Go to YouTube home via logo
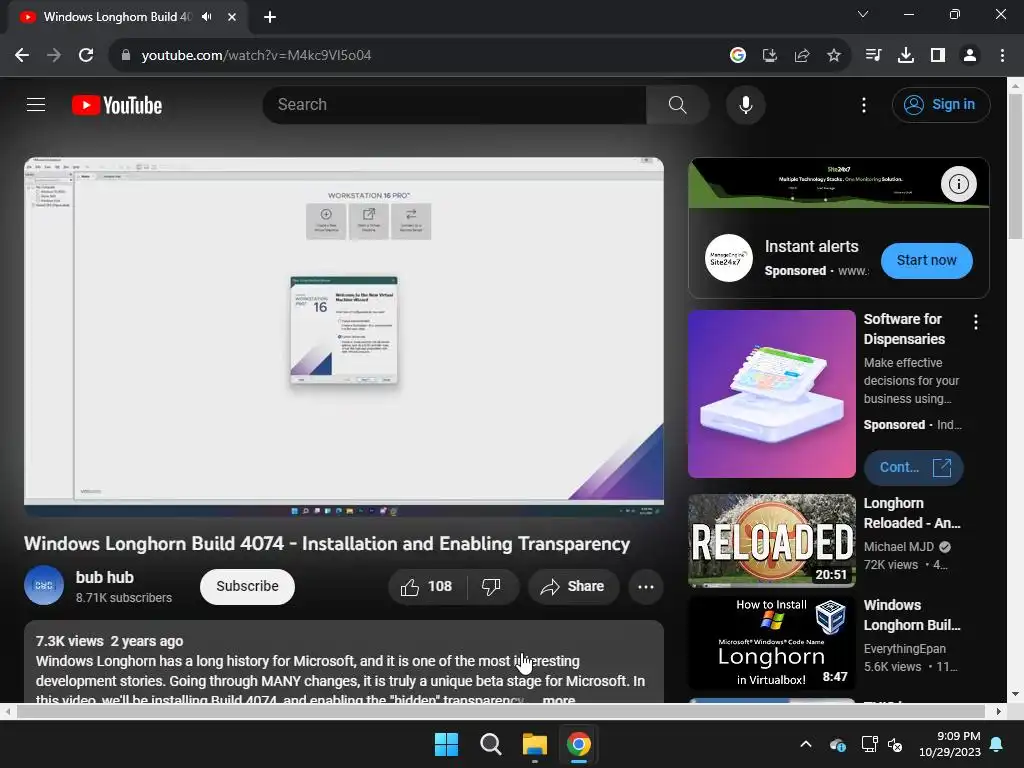Image resolution: width=1024 pixels, height=768 pixels. [x=117, y=105]
